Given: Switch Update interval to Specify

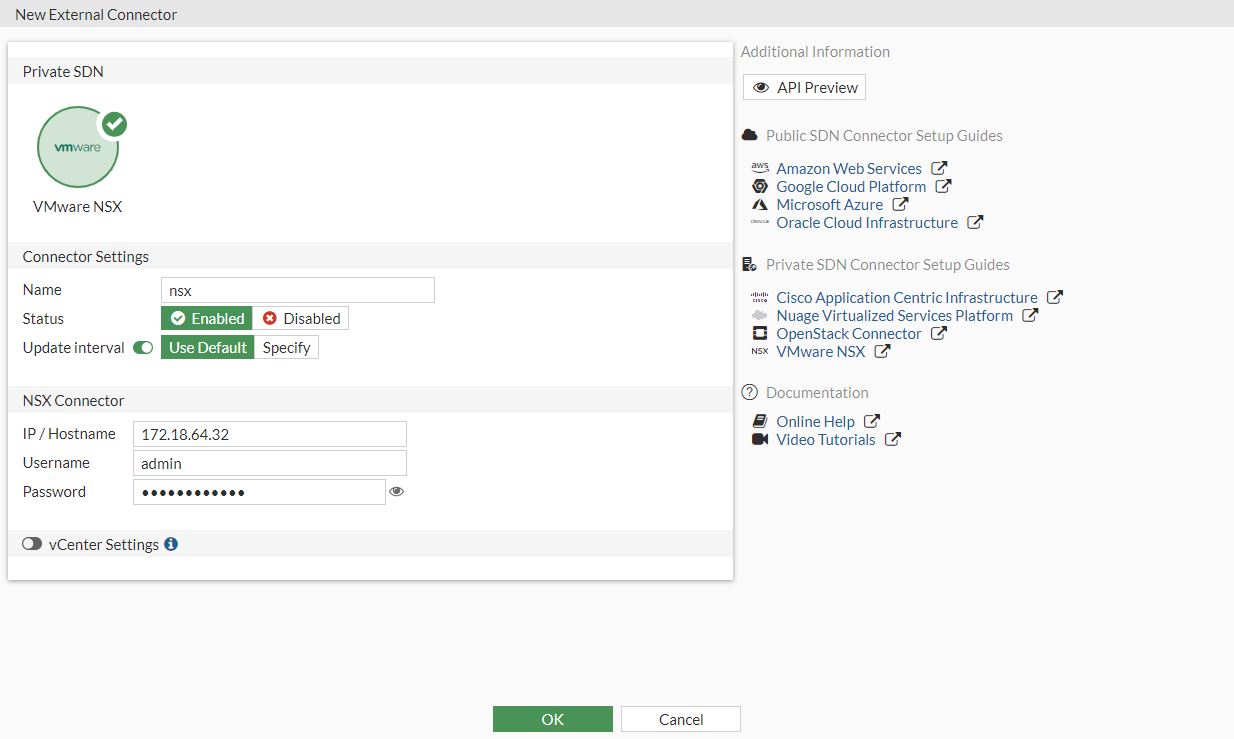Looking at the screenshot, I should tap(286, 347).
